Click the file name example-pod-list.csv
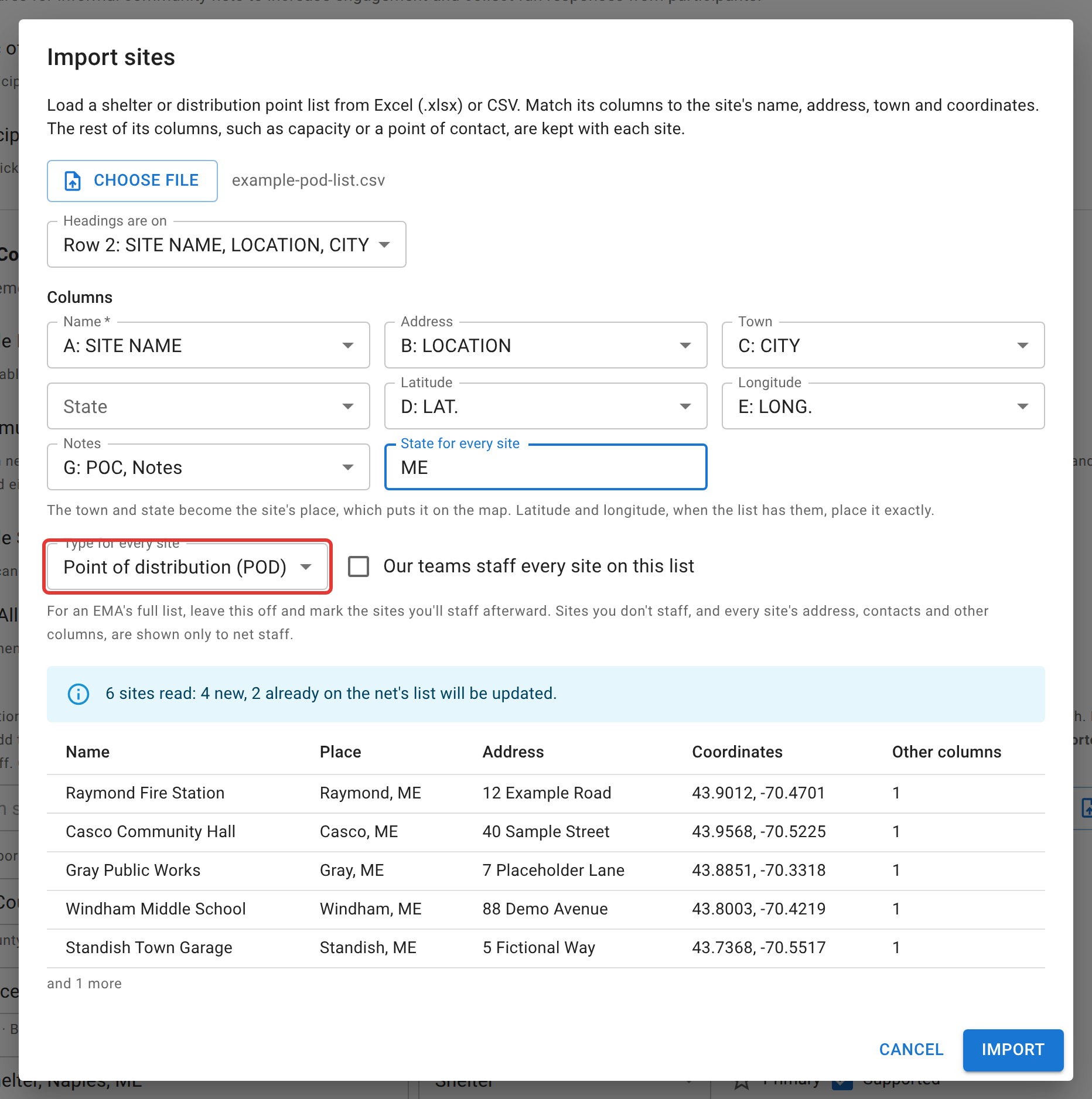The image size is (1092, 1099). (x=309, y=180)
